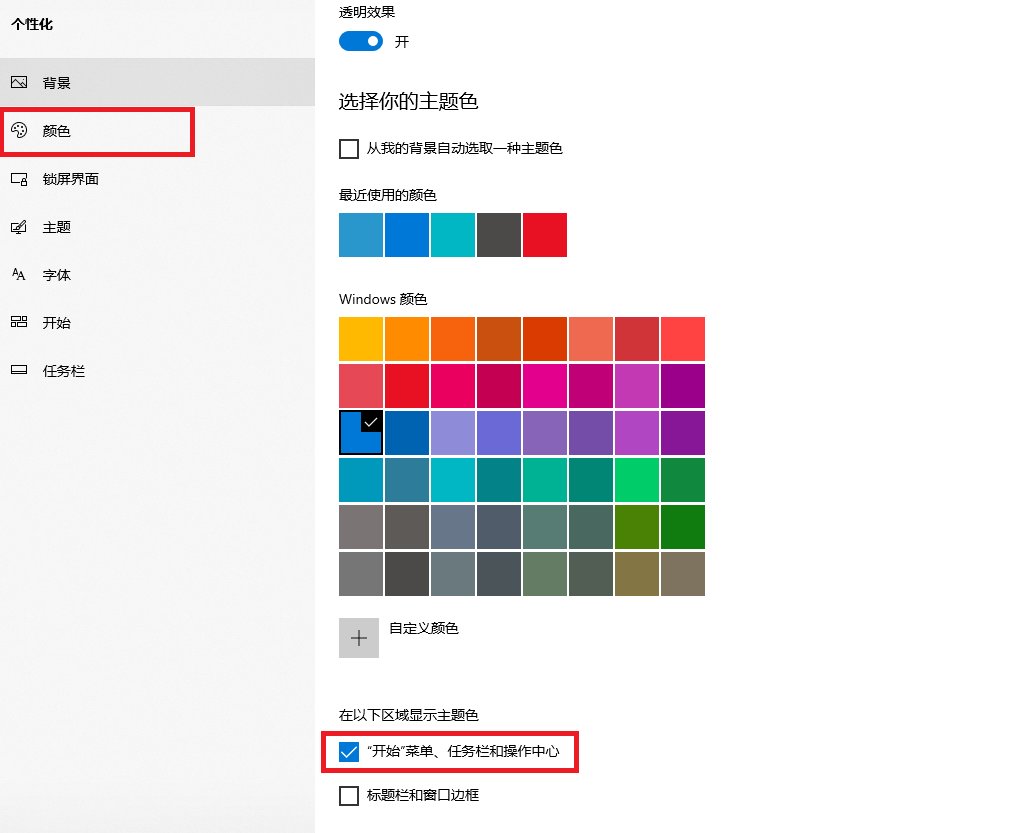Pick the gold swatch in Windows 颜色
The width and height of the screenshot is (1036, 833).
pyautogui.click(x=360, y=338)
